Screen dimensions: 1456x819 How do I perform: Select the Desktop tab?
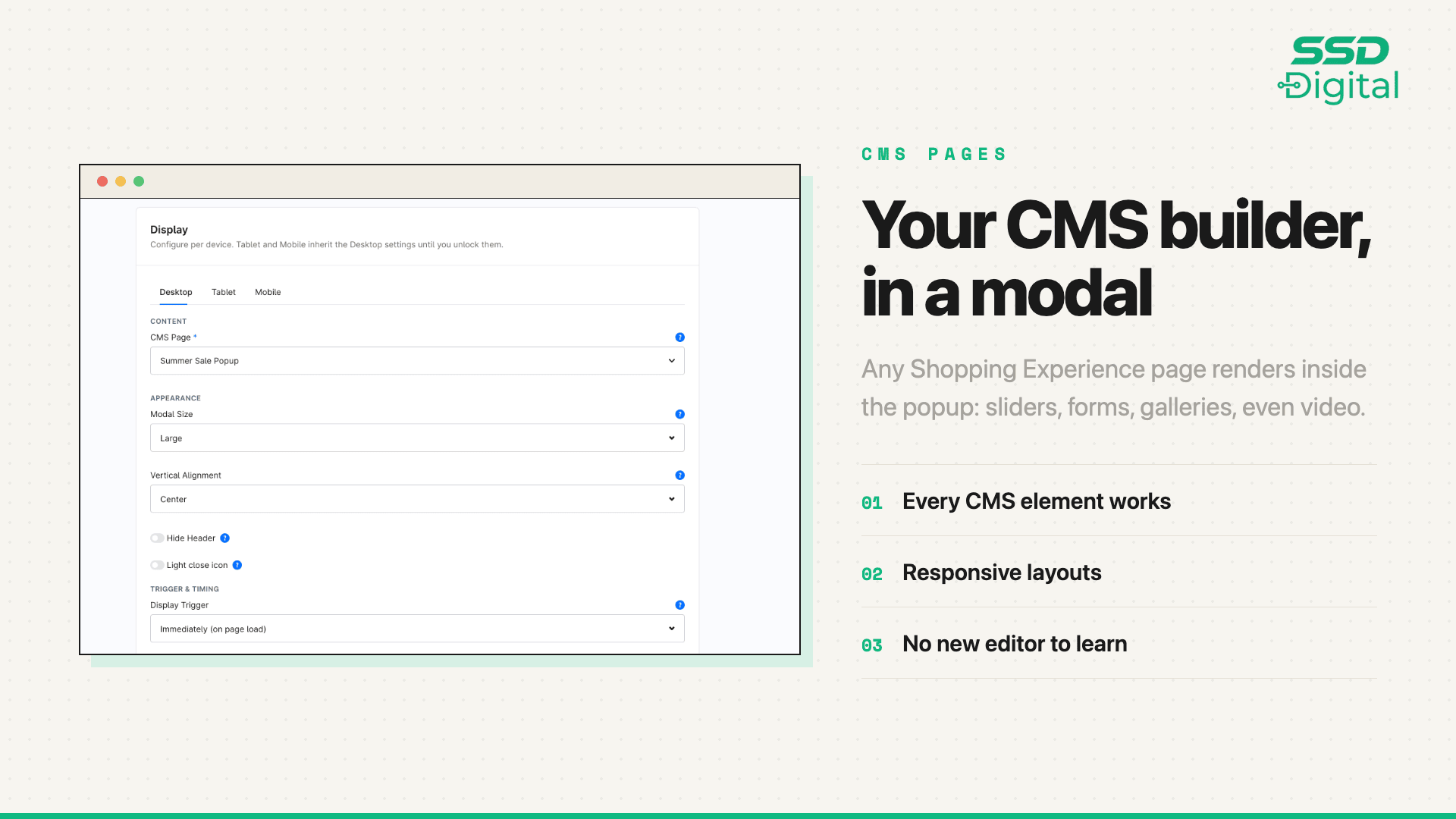(176, 292)
